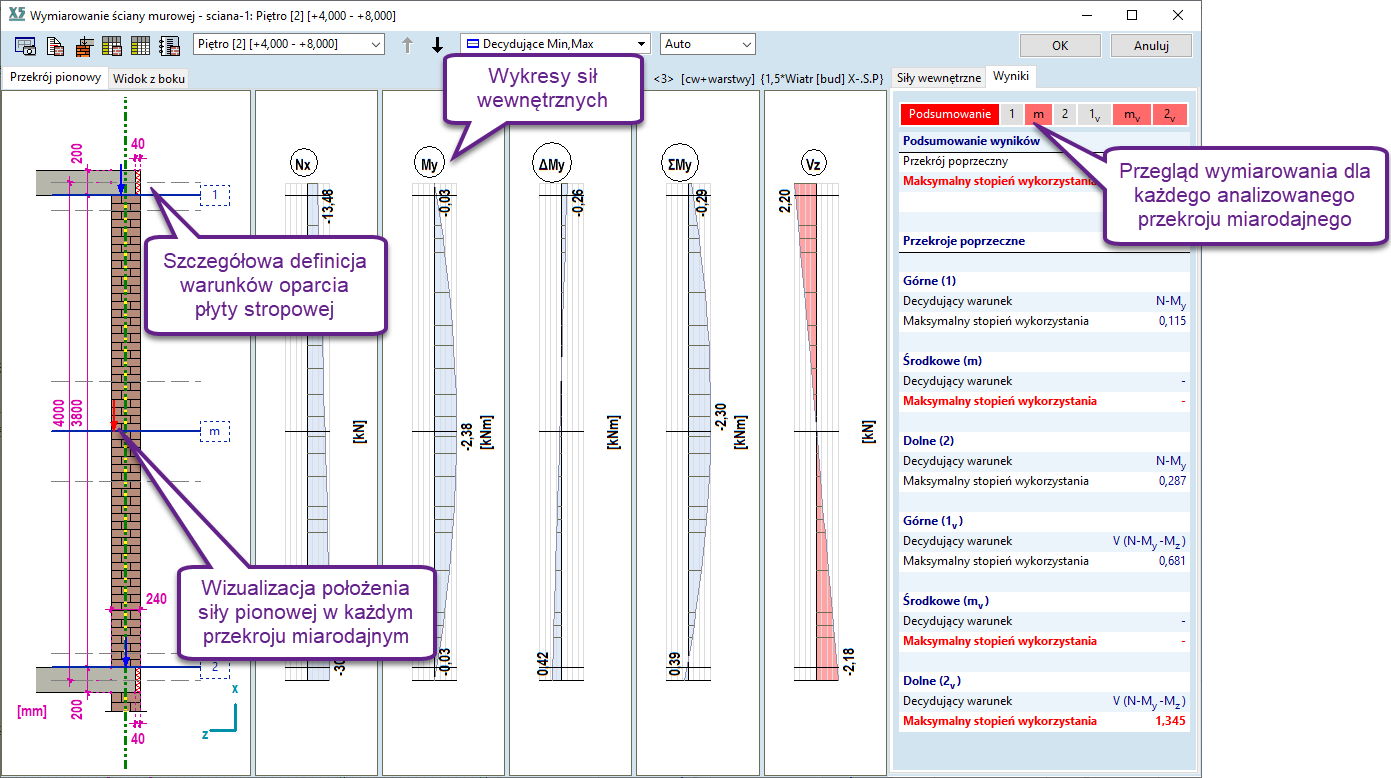Click table grid icon left of notebook icon

click(141, 45)
